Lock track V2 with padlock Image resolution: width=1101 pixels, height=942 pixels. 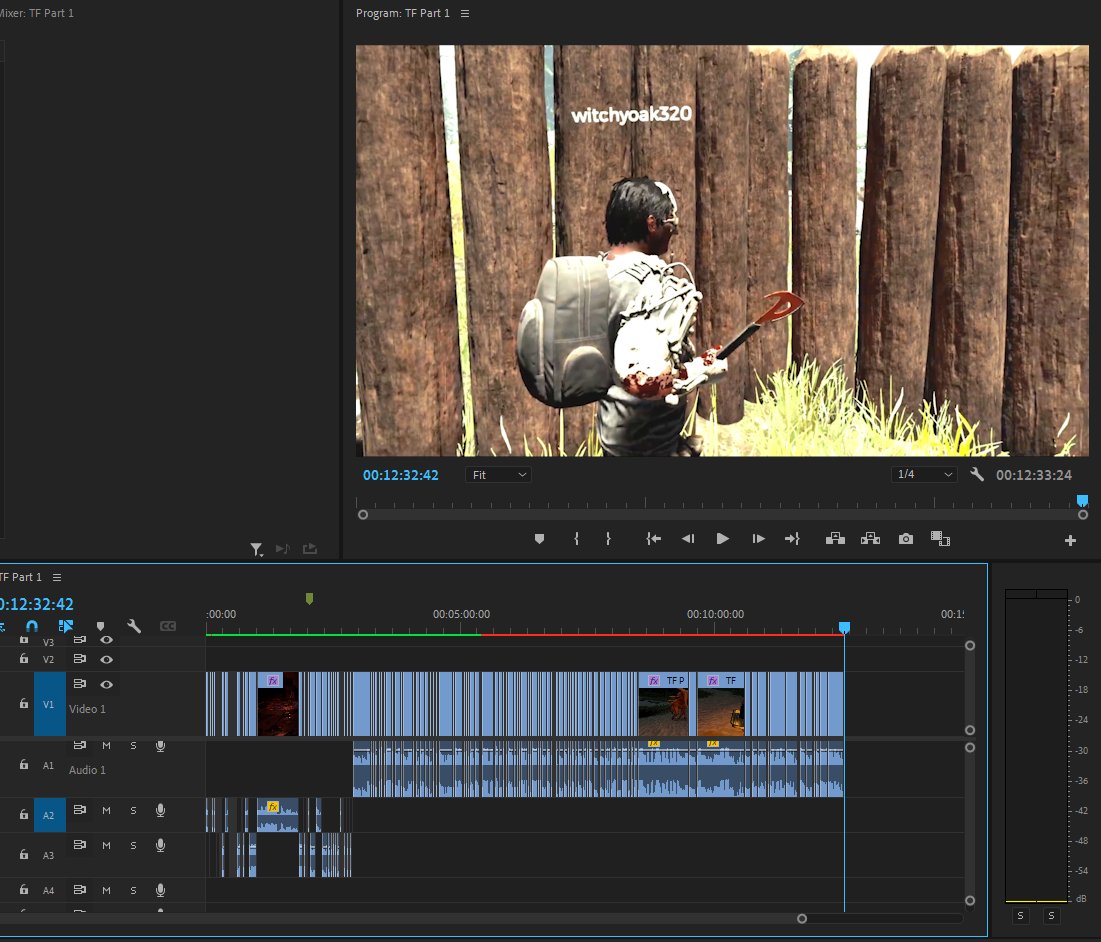(24, 658)
